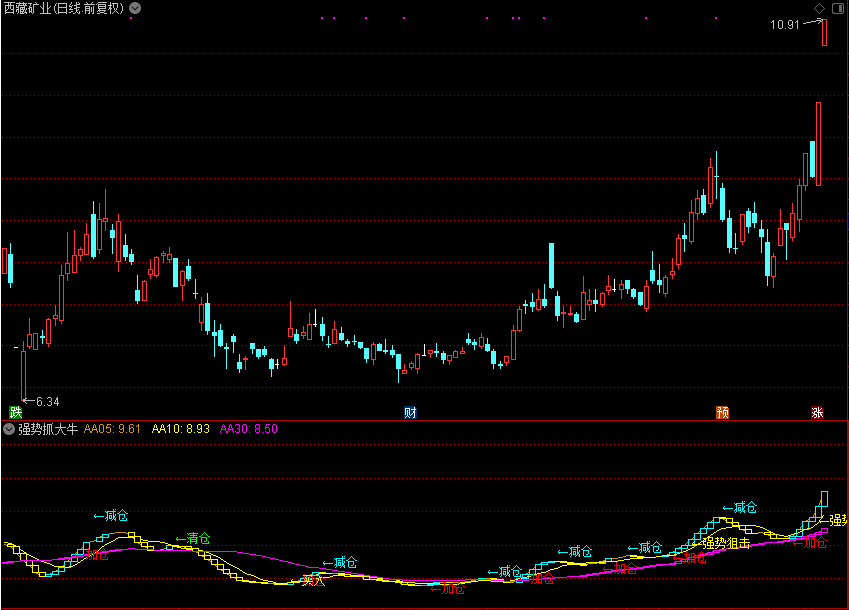Click the orange 预 marker icon
This screenshot has height=610, width=849.
(722, 412)
